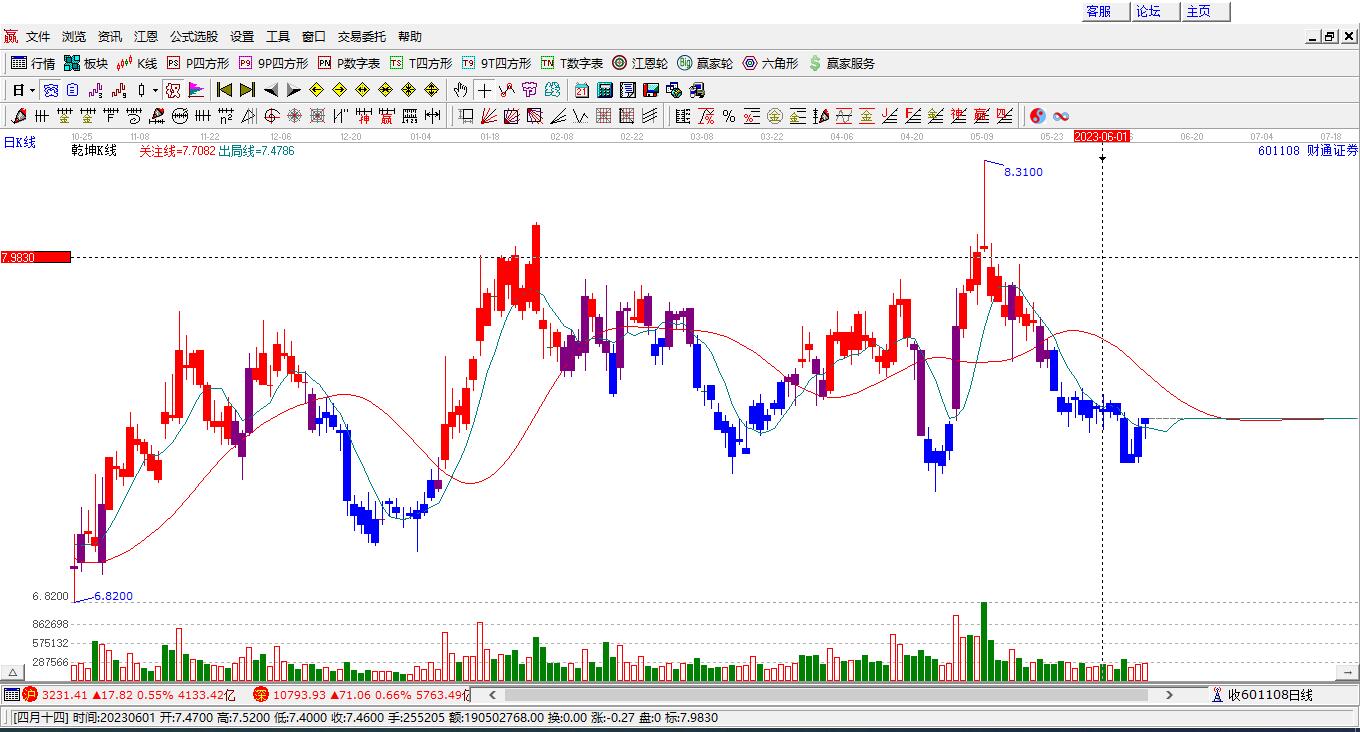The image size is (1360, 732).
Task: Click the 6.8200 low price annotation
Action: [x=113, y=596]
